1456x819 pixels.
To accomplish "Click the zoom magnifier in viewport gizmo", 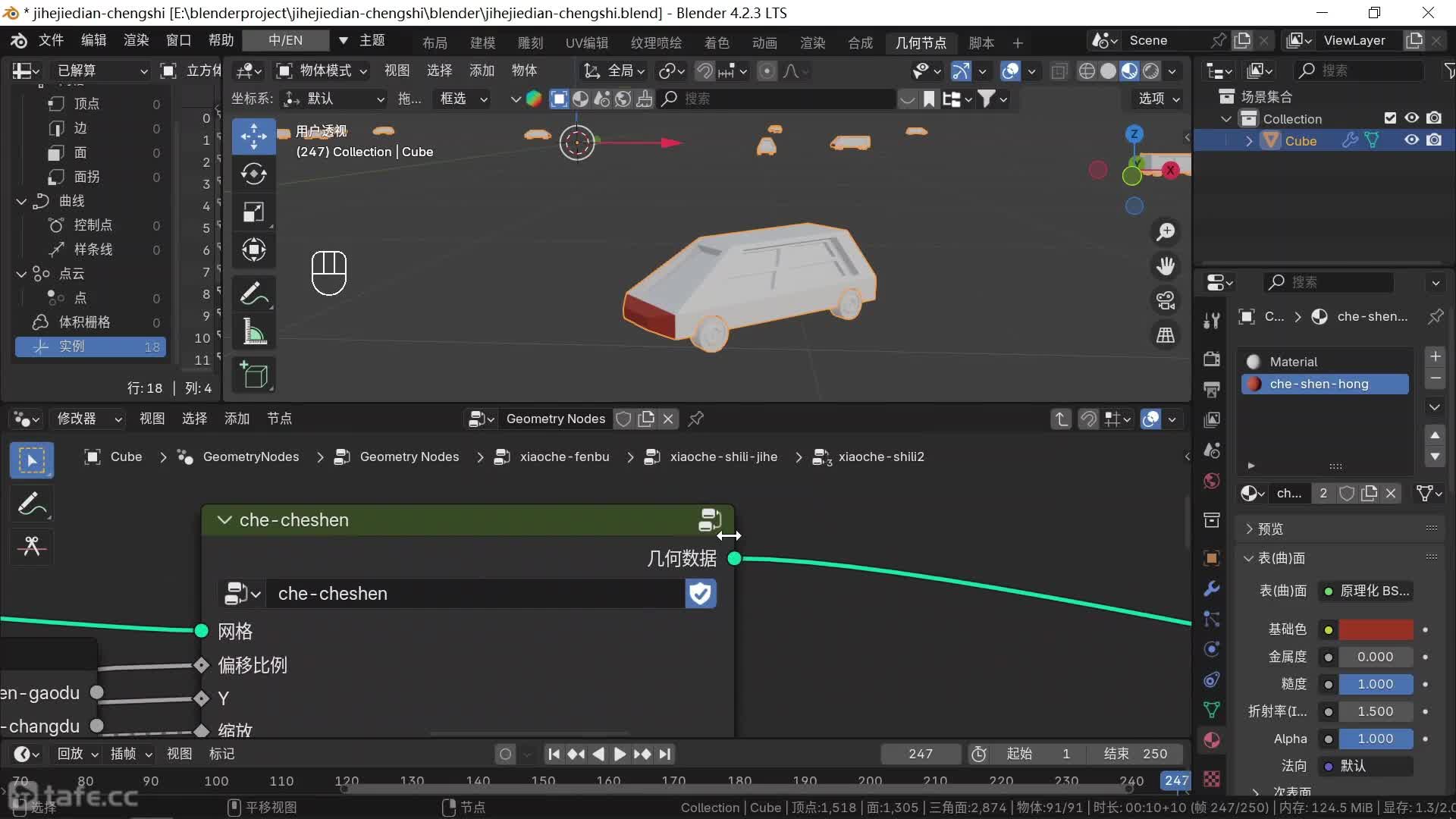I will (1166, 231).
